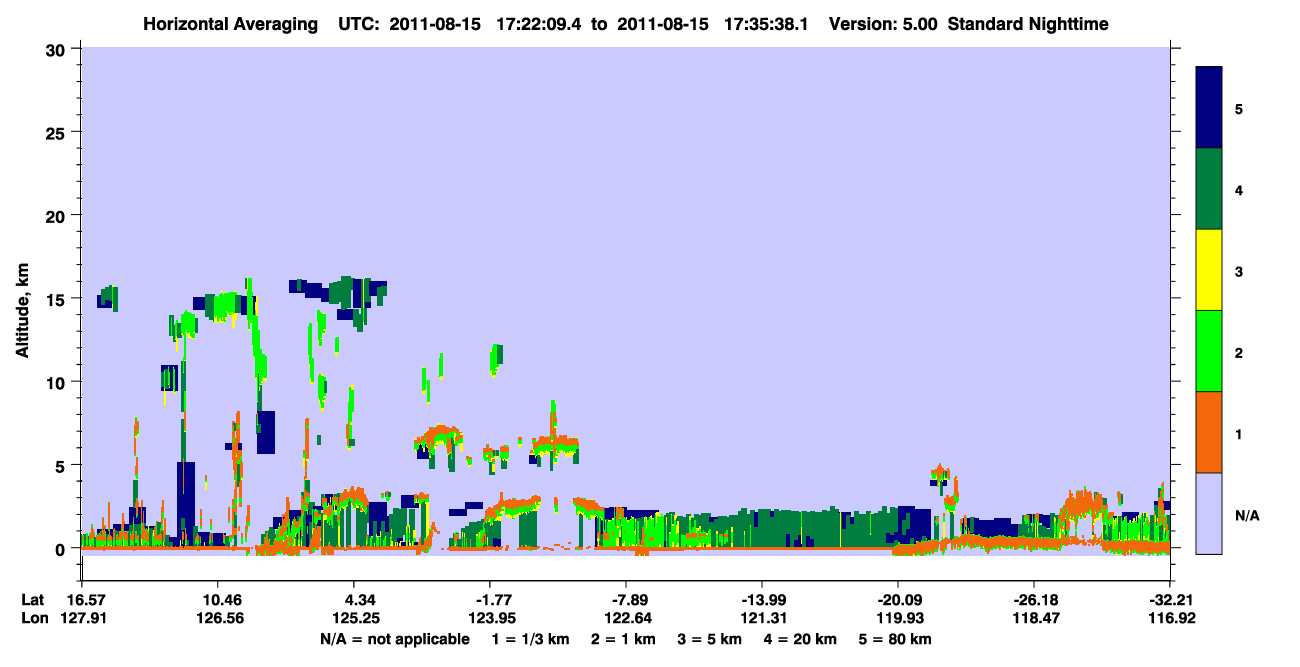
Task: Click longitude value 123.95
Action: click(490, 619)
